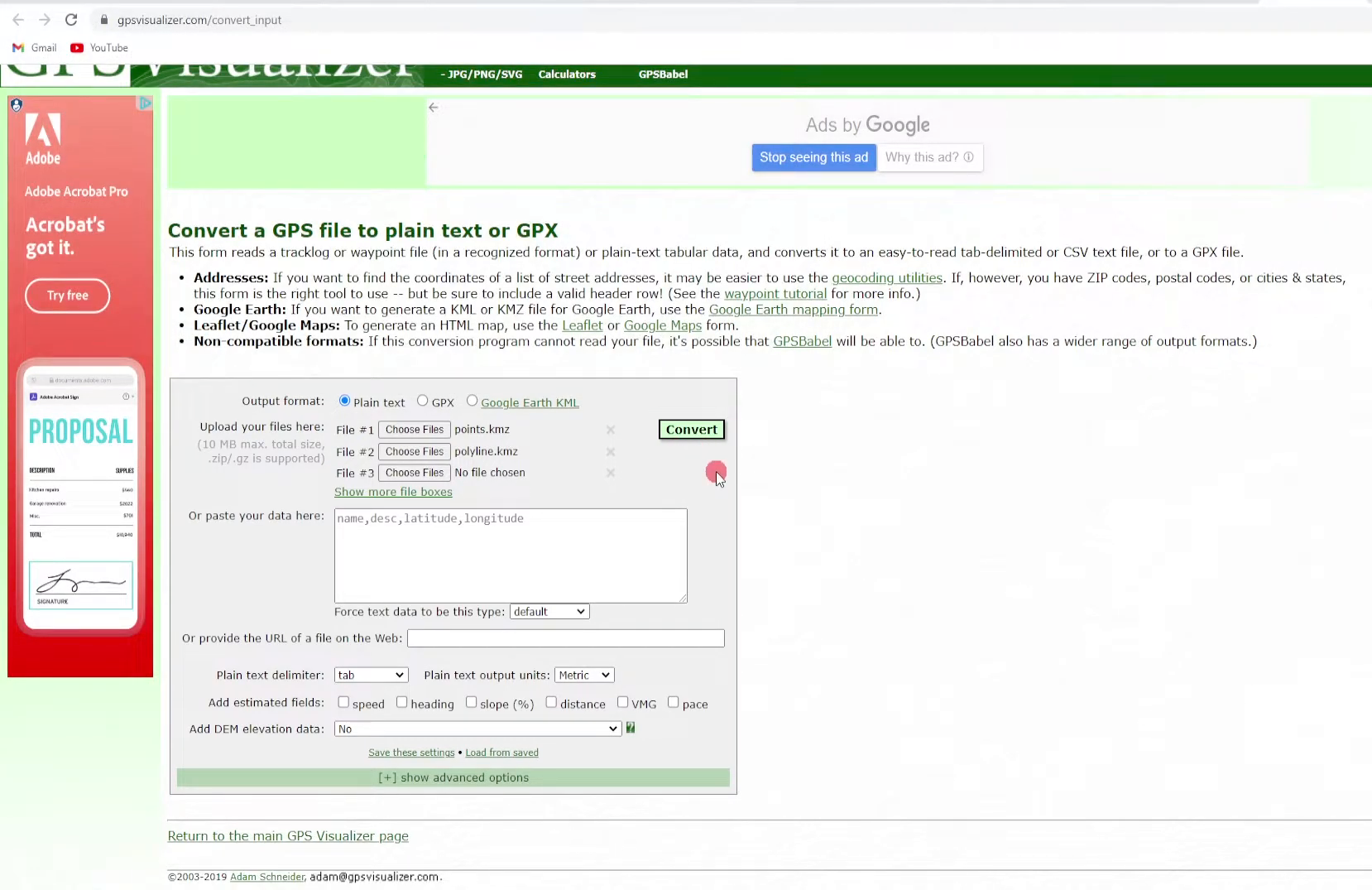Enable the pace estimated field
This screenshot has height=890, width=1372.
674,702
